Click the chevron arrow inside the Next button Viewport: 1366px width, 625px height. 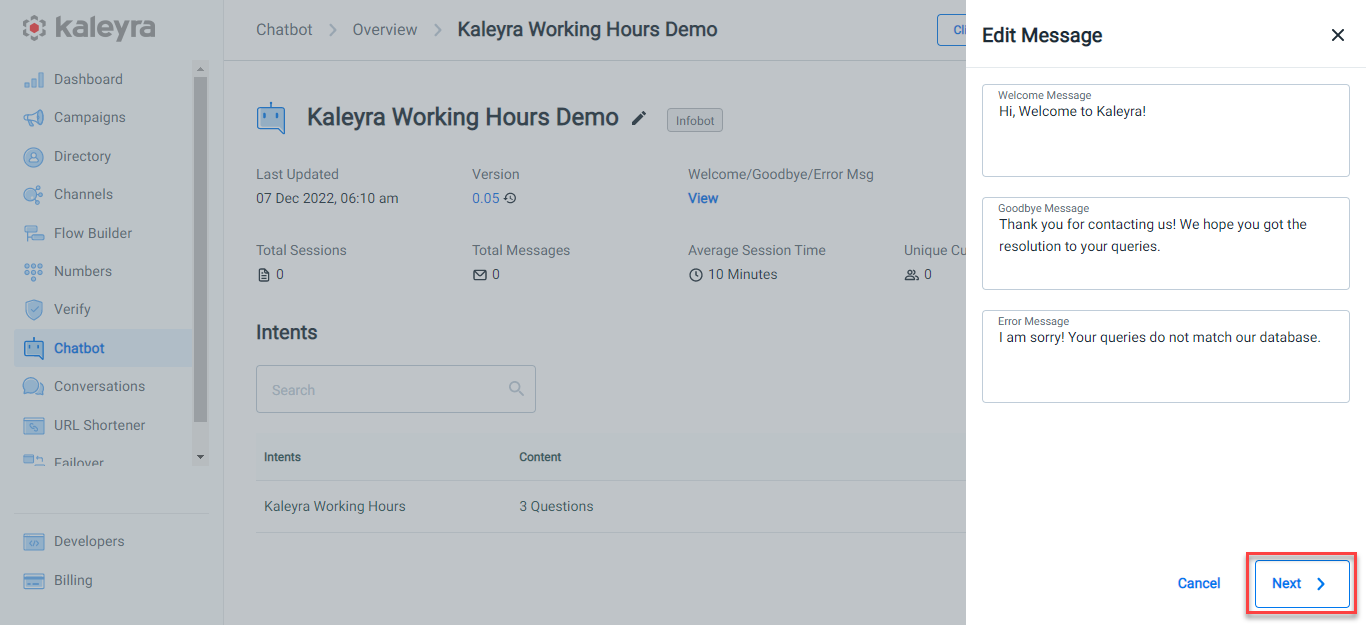[x=1320, y=584]
